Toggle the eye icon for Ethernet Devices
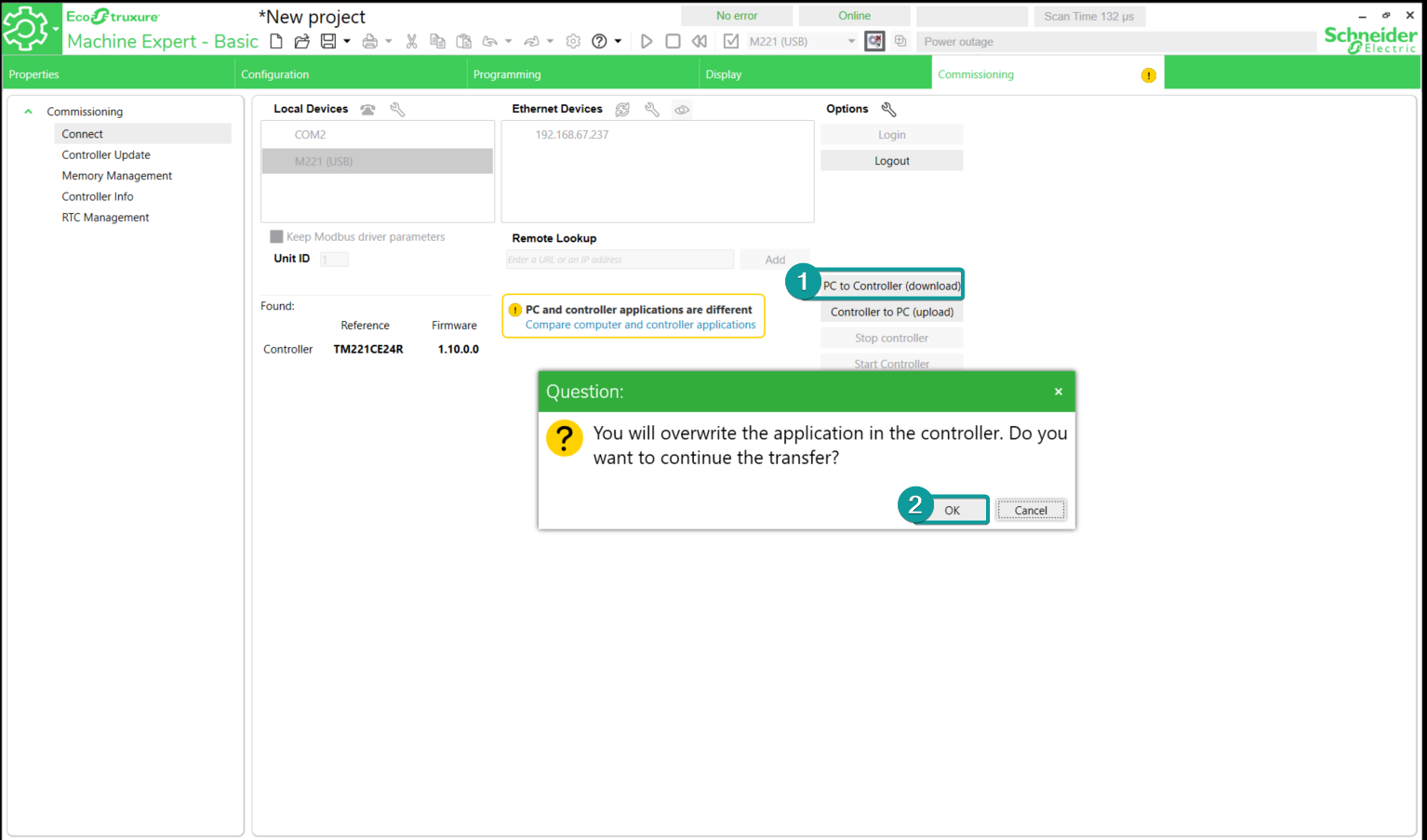 (x=682, y=110)
